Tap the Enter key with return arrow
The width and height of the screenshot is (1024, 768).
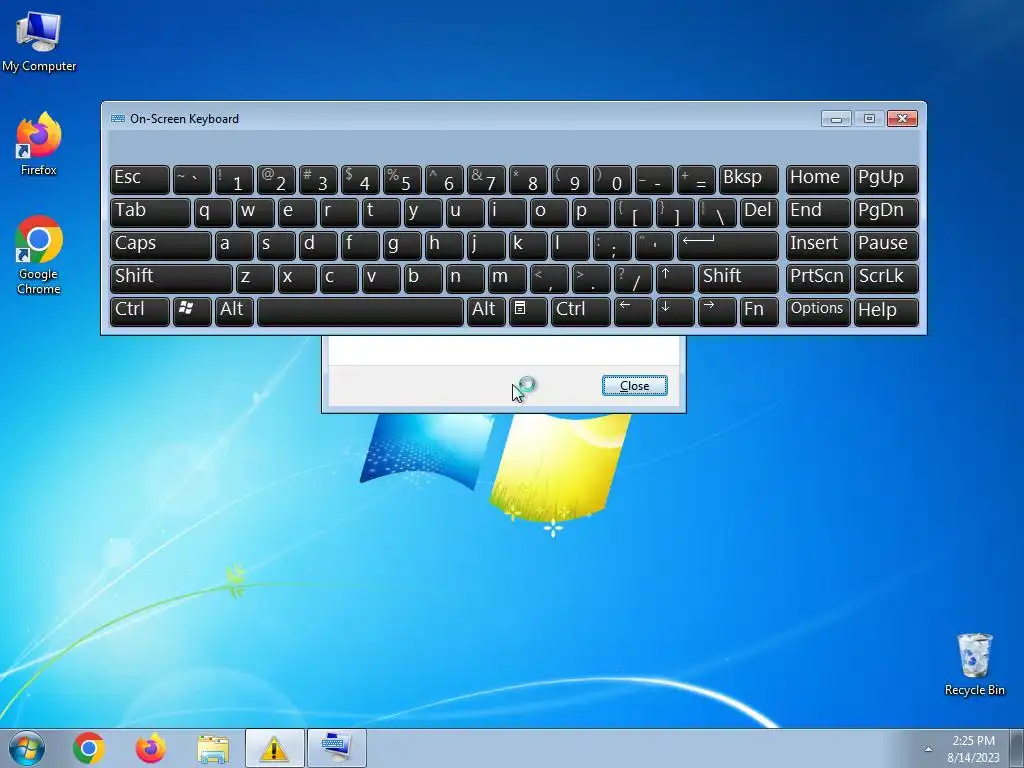(x=728, y=246)
